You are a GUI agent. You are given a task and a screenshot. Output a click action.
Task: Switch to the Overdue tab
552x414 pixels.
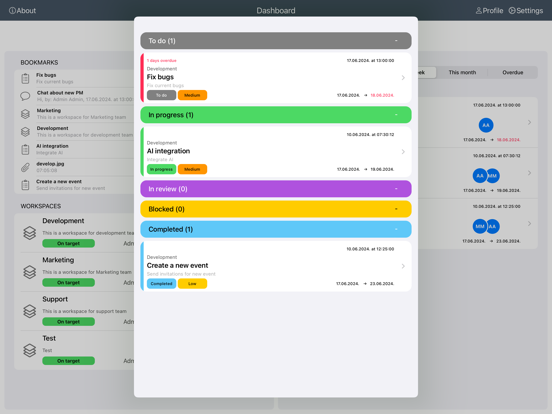[513, 73]
